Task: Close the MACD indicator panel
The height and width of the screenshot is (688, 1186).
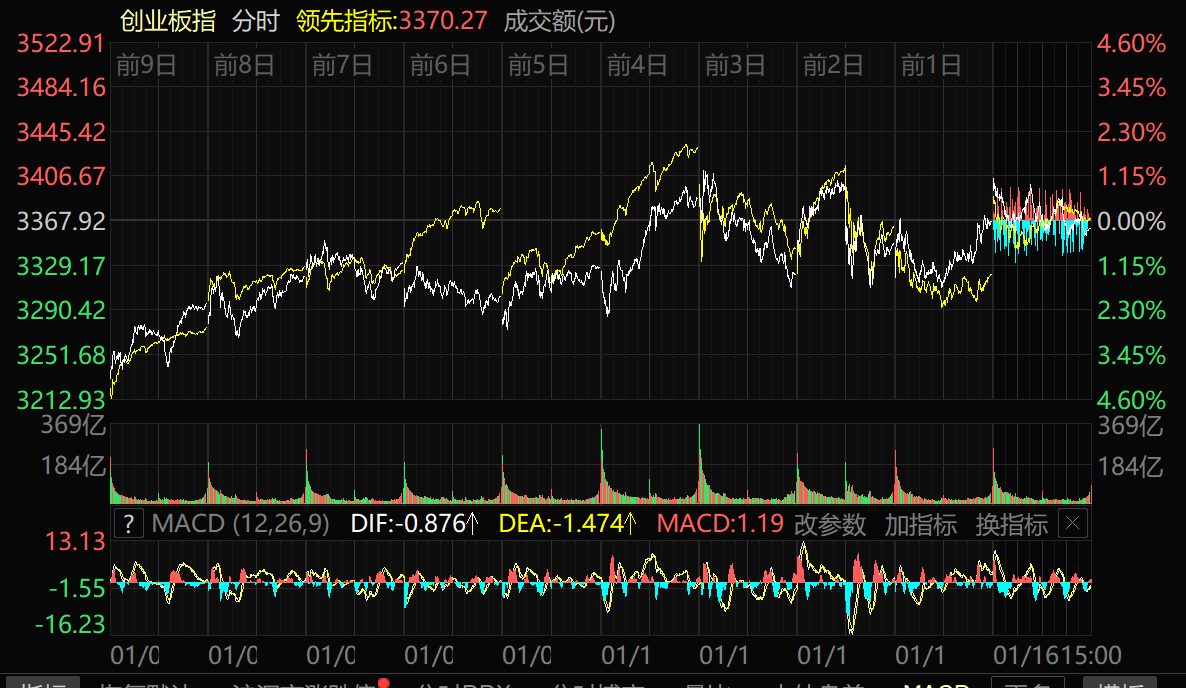Action: coord(1072,523)
